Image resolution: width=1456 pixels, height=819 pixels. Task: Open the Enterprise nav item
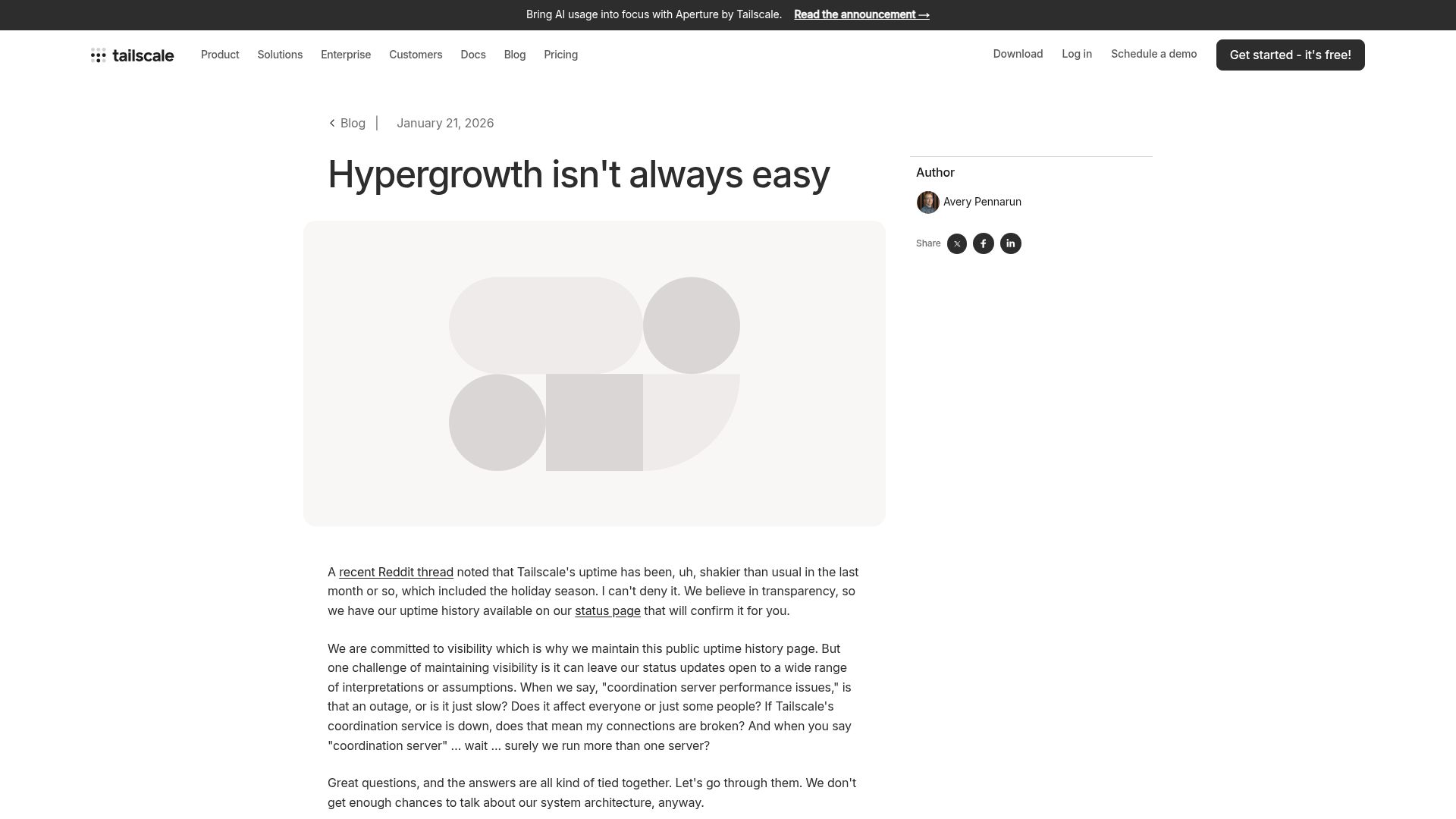coord(346,55)
